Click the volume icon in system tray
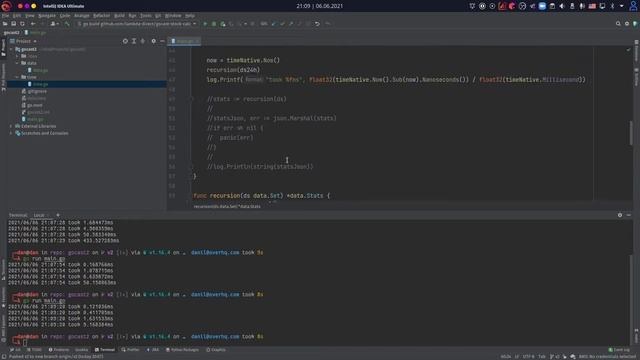This screenshot has height=360, width=640. (562, 6)
